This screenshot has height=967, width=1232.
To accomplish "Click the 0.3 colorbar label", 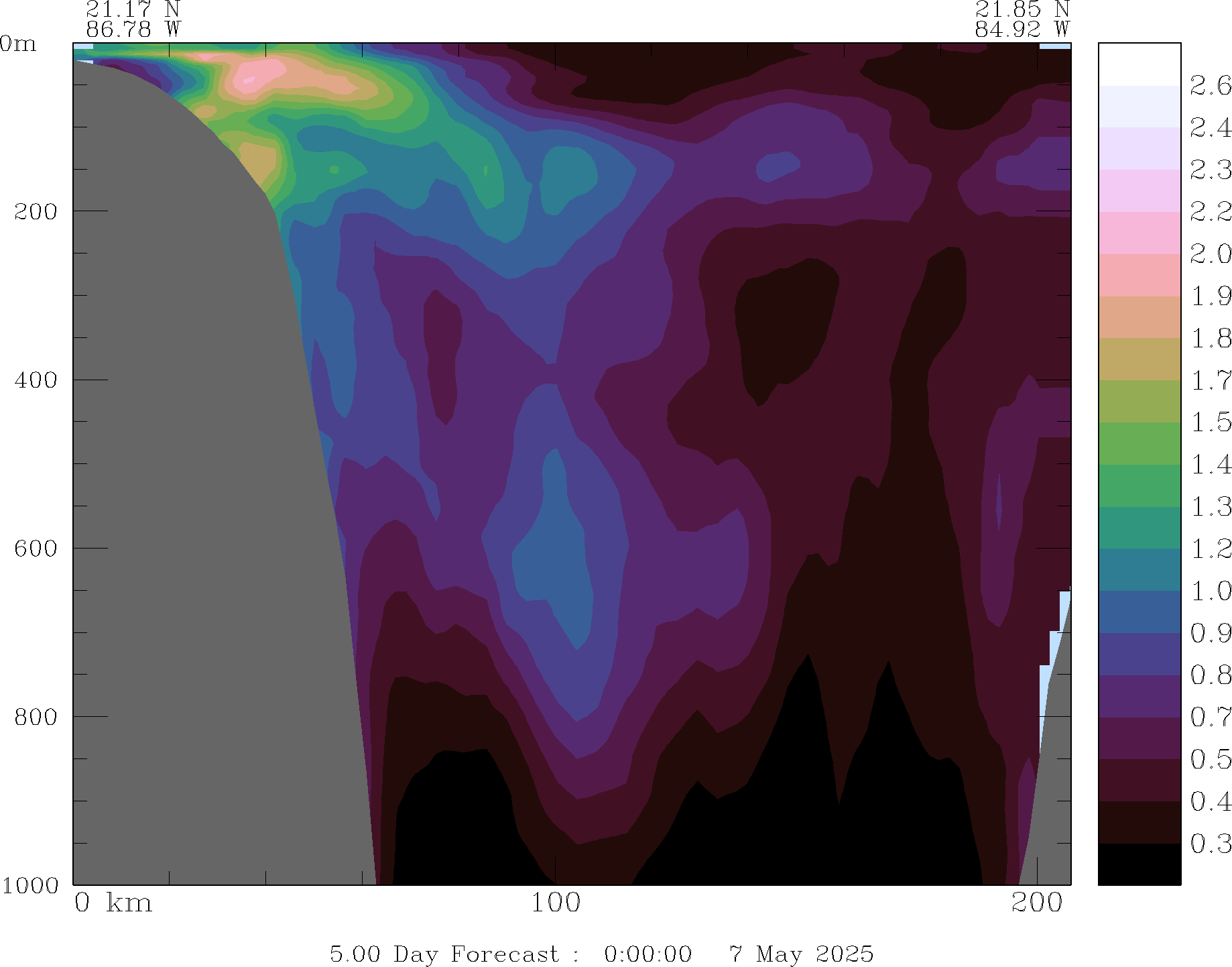I will [x=1210, y=844].
